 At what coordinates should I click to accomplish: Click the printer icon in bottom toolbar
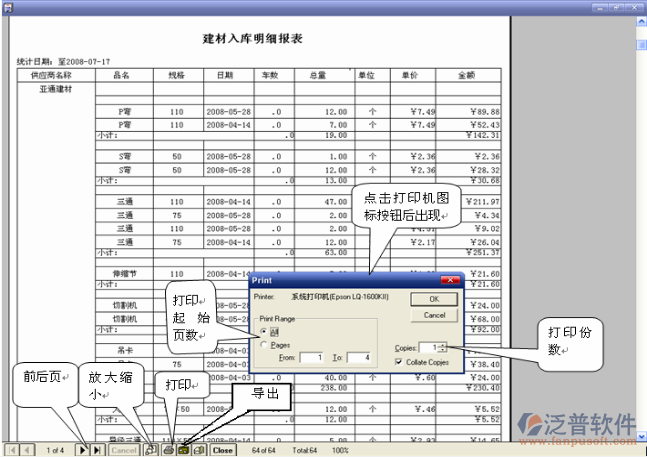(169, 451)
